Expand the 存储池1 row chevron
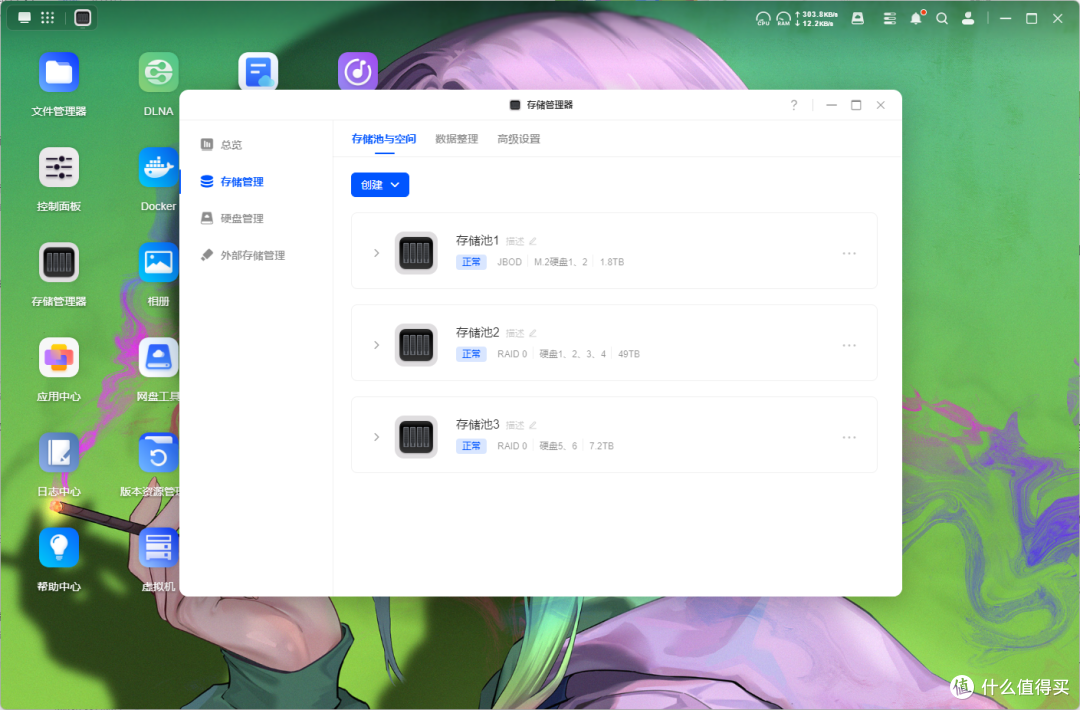Screen dimensions: 1080x710 click(376, 253)
